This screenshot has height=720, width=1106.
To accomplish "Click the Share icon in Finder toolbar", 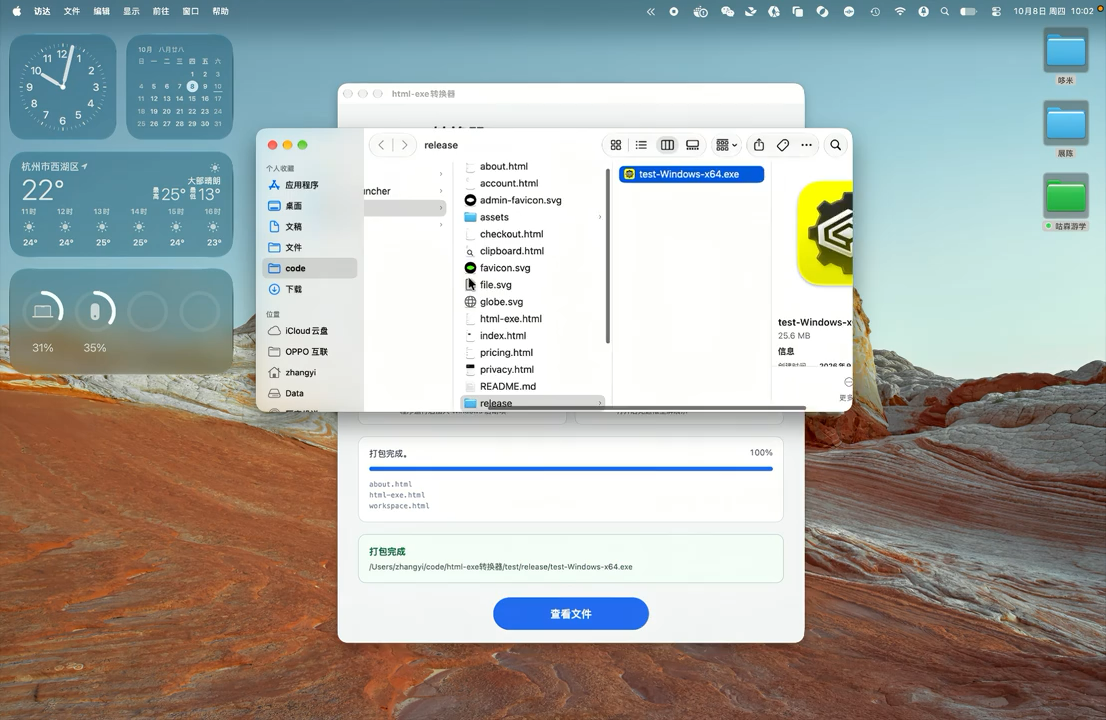I will (x=759, y=145).
